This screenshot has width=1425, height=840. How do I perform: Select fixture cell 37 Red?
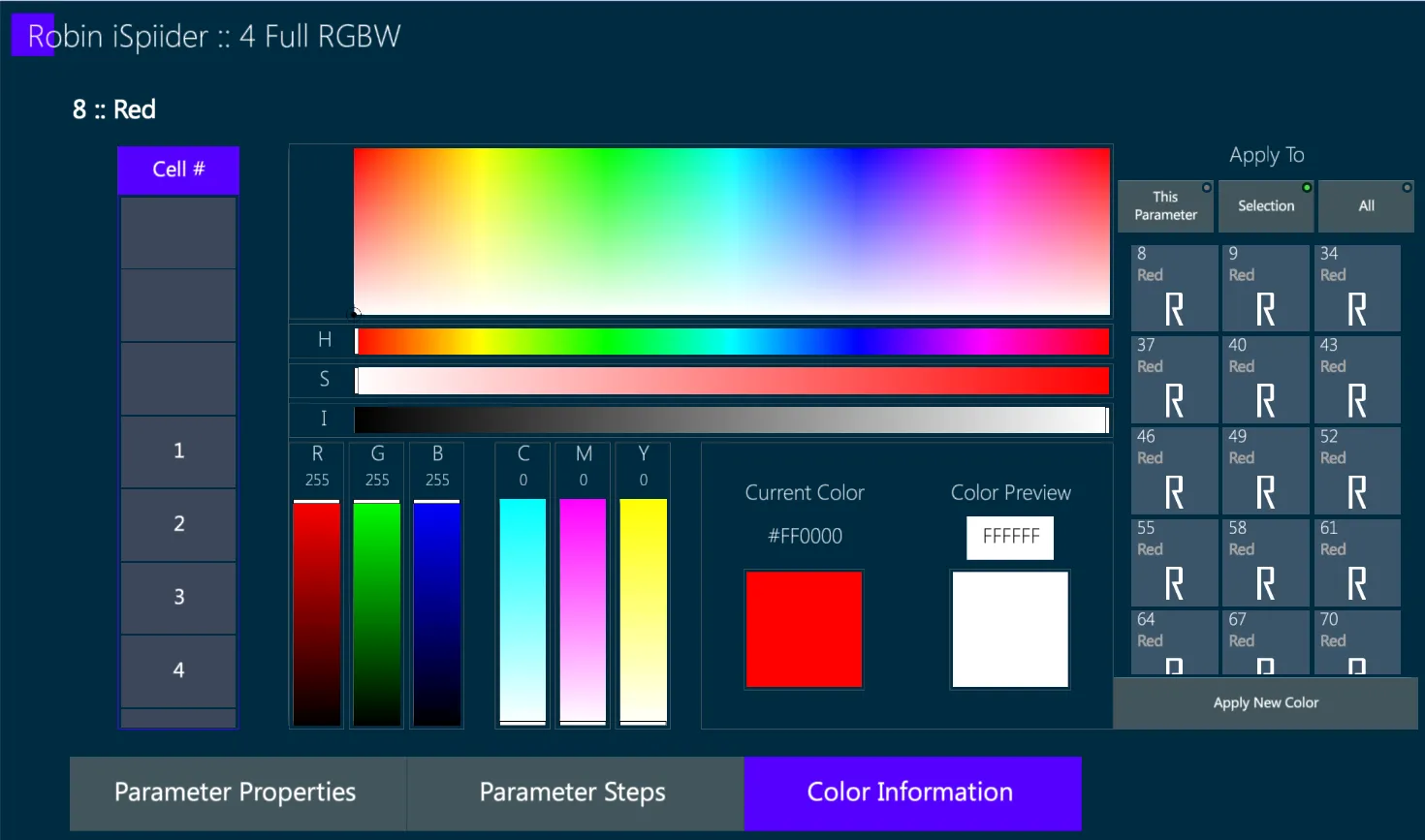[x=1174, y=380]
